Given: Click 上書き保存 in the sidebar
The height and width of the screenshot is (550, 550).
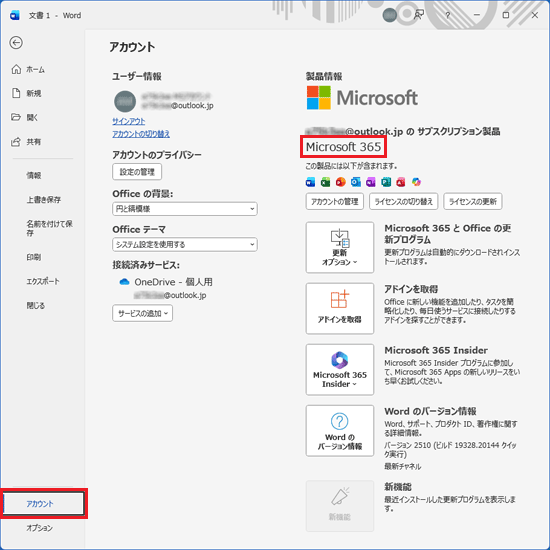Looking at the screenshot, I should [x=44, y=200].
